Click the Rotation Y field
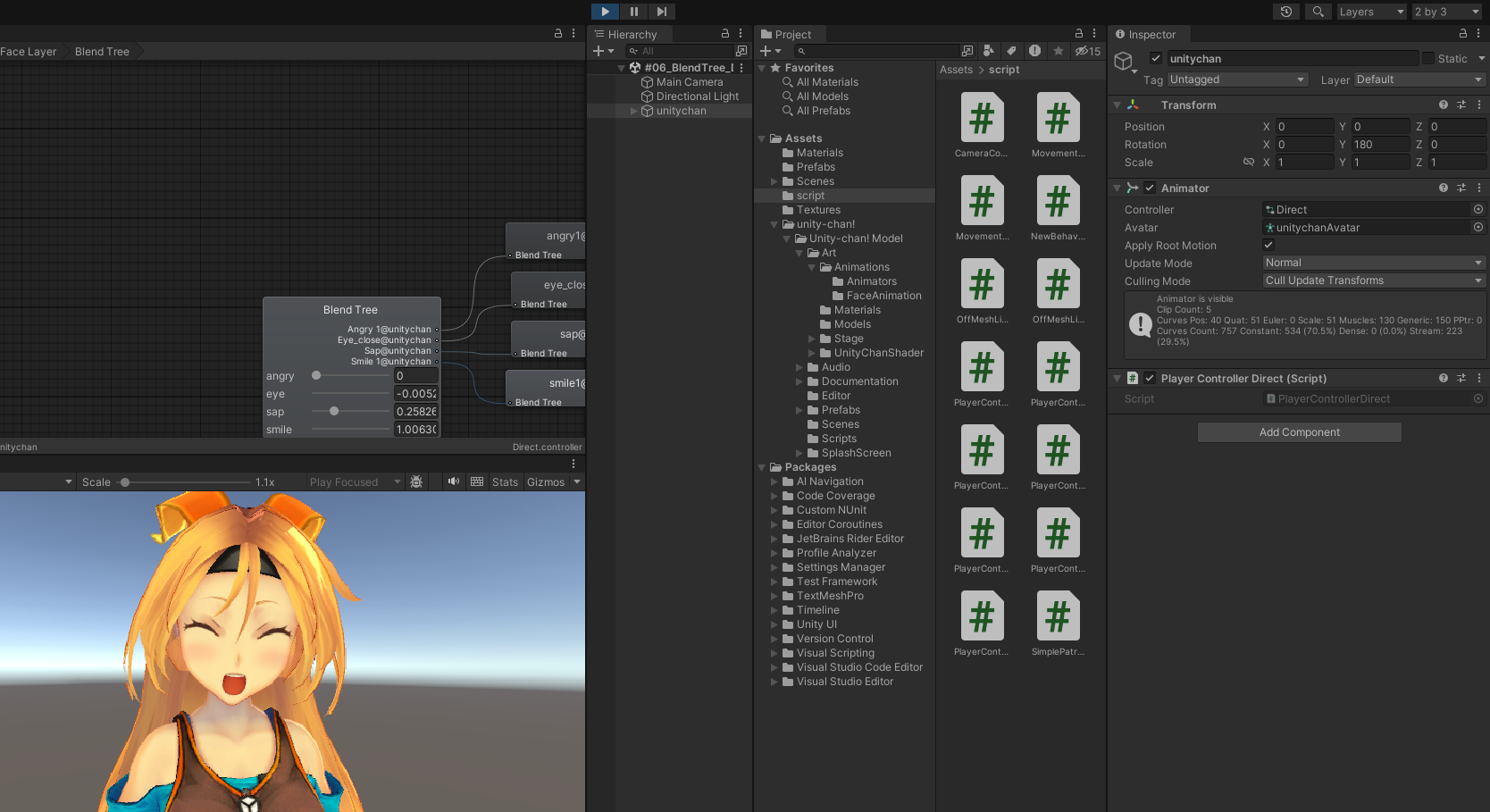 tap(1380, 144)
